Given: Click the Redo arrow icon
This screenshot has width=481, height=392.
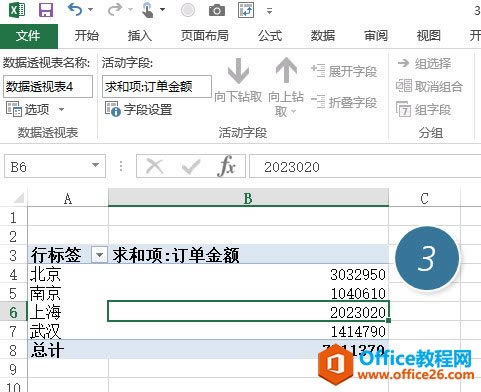Looking at the screenshot, I should tap(115, 10).
